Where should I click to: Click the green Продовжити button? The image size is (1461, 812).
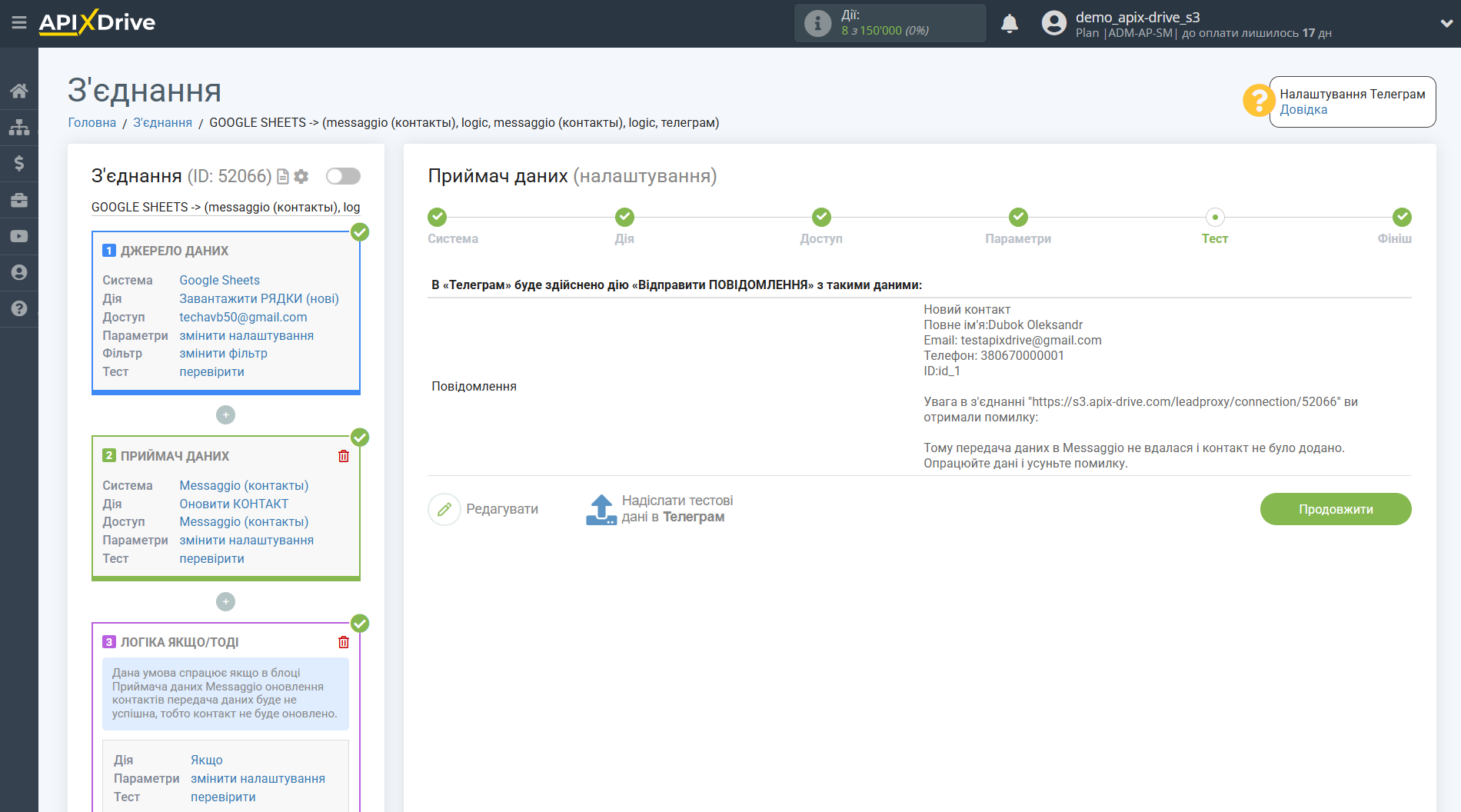1335,509
